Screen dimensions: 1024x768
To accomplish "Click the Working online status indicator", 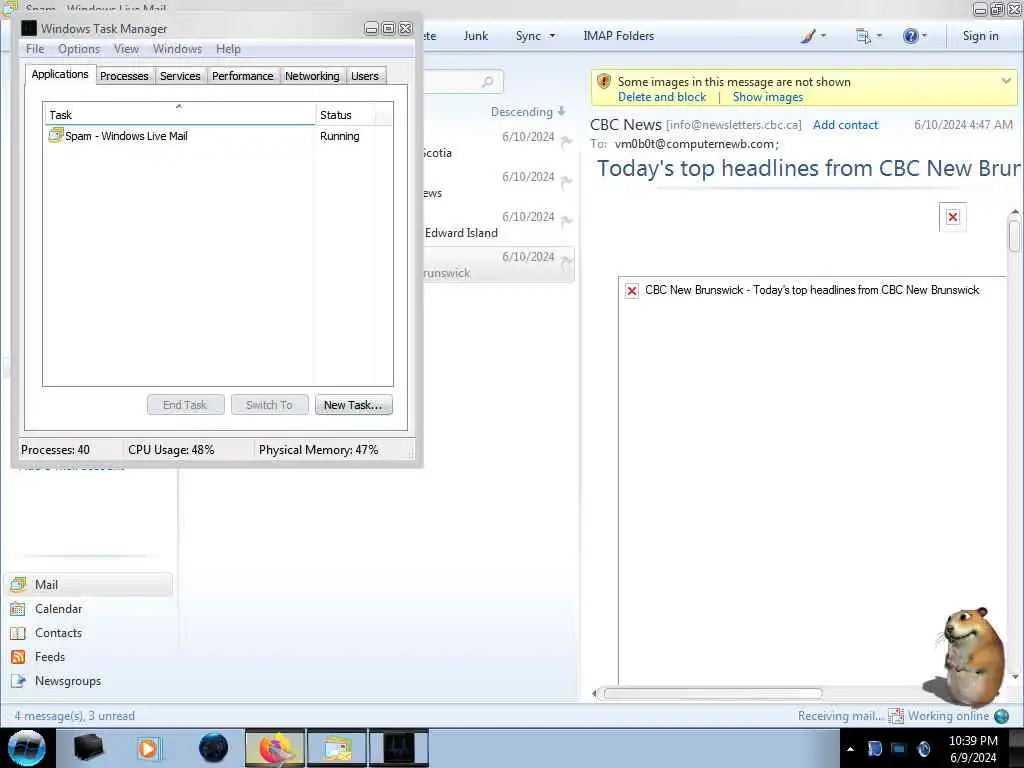I will 948,716.
